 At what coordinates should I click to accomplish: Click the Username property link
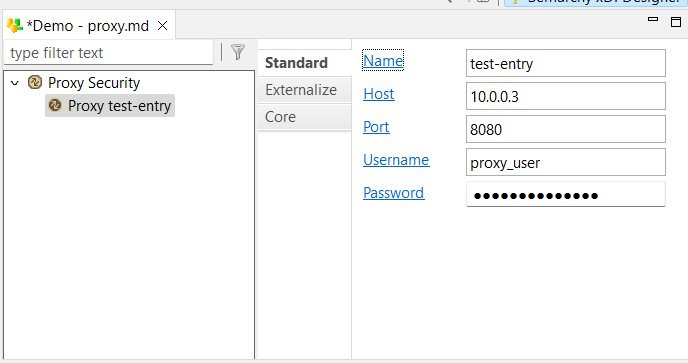tap(396, 160)
